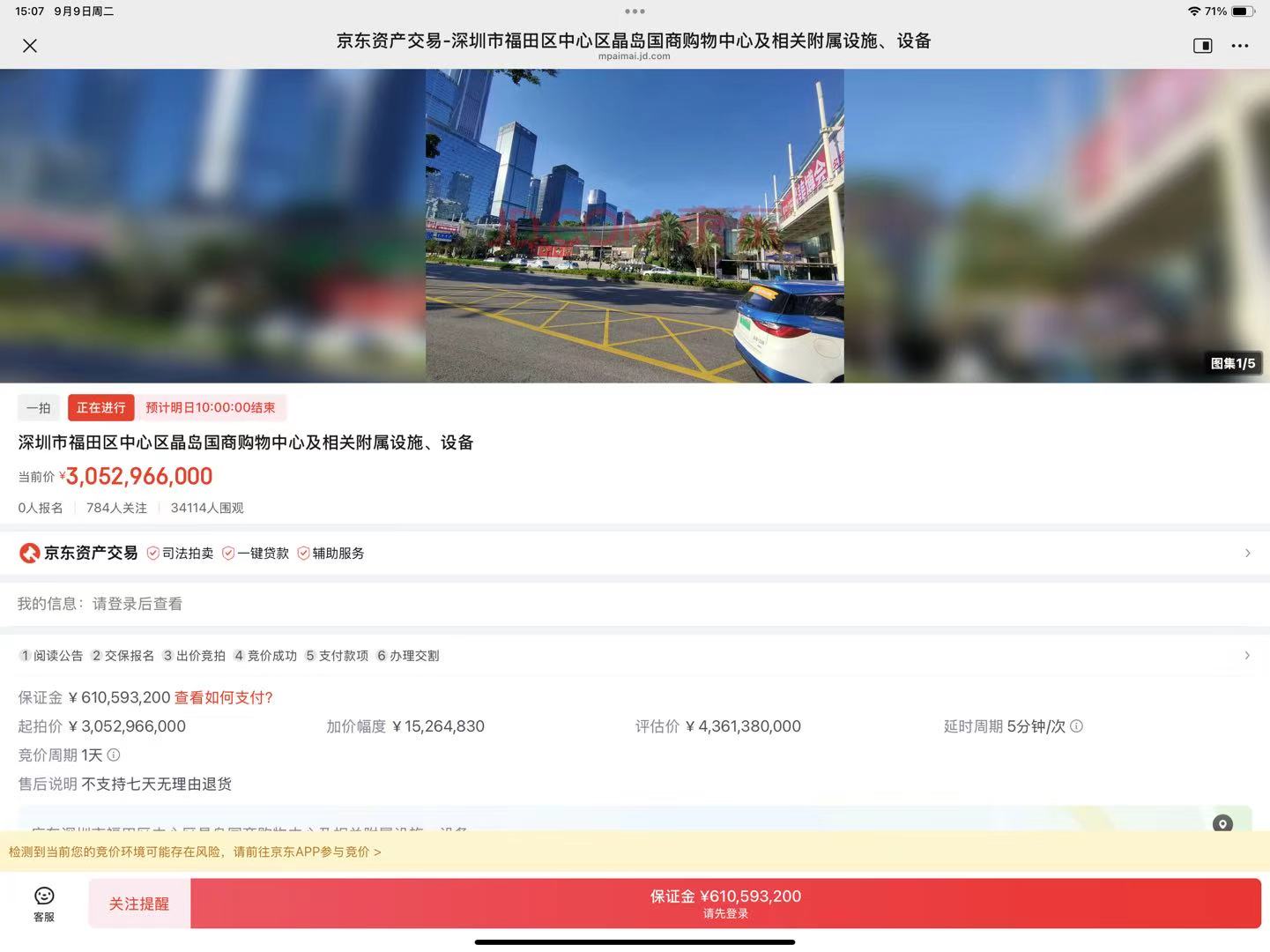Tap the mpaimai.jd.com URL text
The height and width of the screenshot is (952, 1270).
[635, 56]
